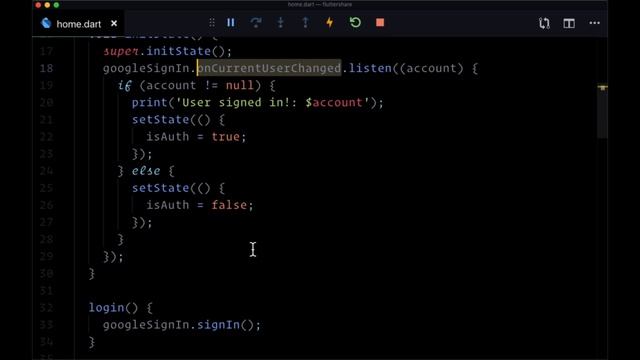Open source control changes icon

[544, 23]
